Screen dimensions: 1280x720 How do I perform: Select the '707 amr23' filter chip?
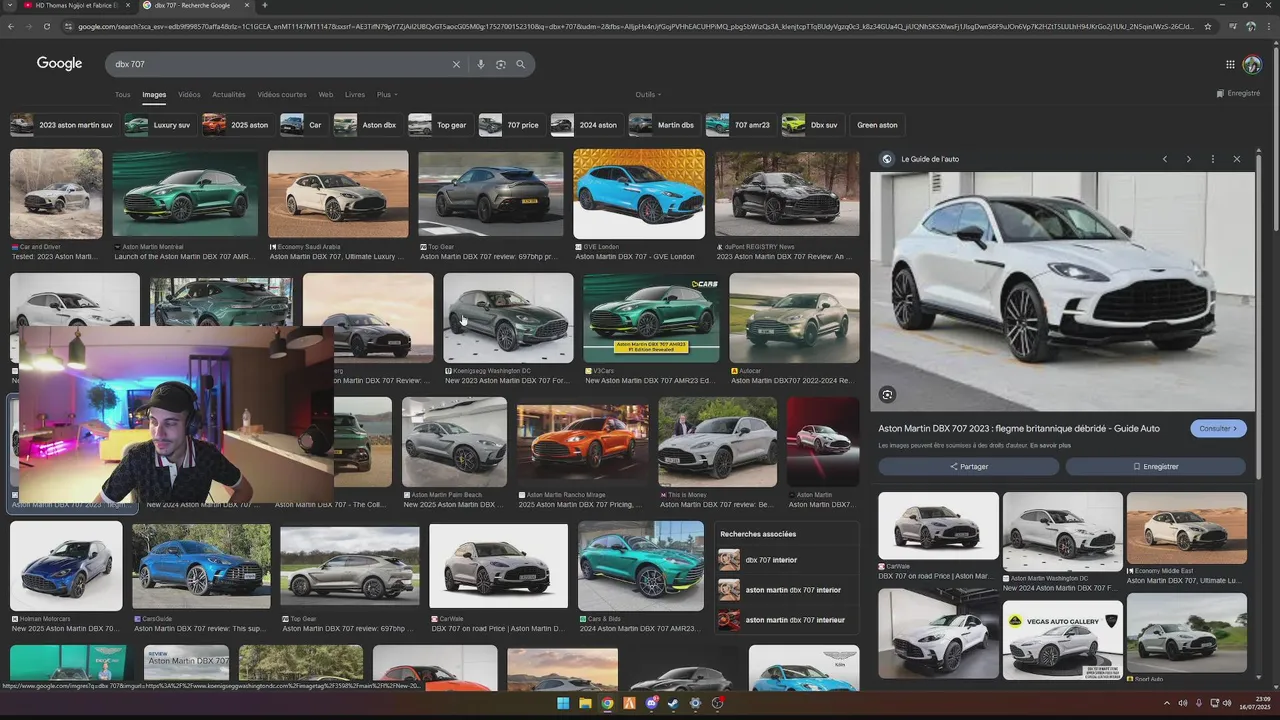pos(740,125)
